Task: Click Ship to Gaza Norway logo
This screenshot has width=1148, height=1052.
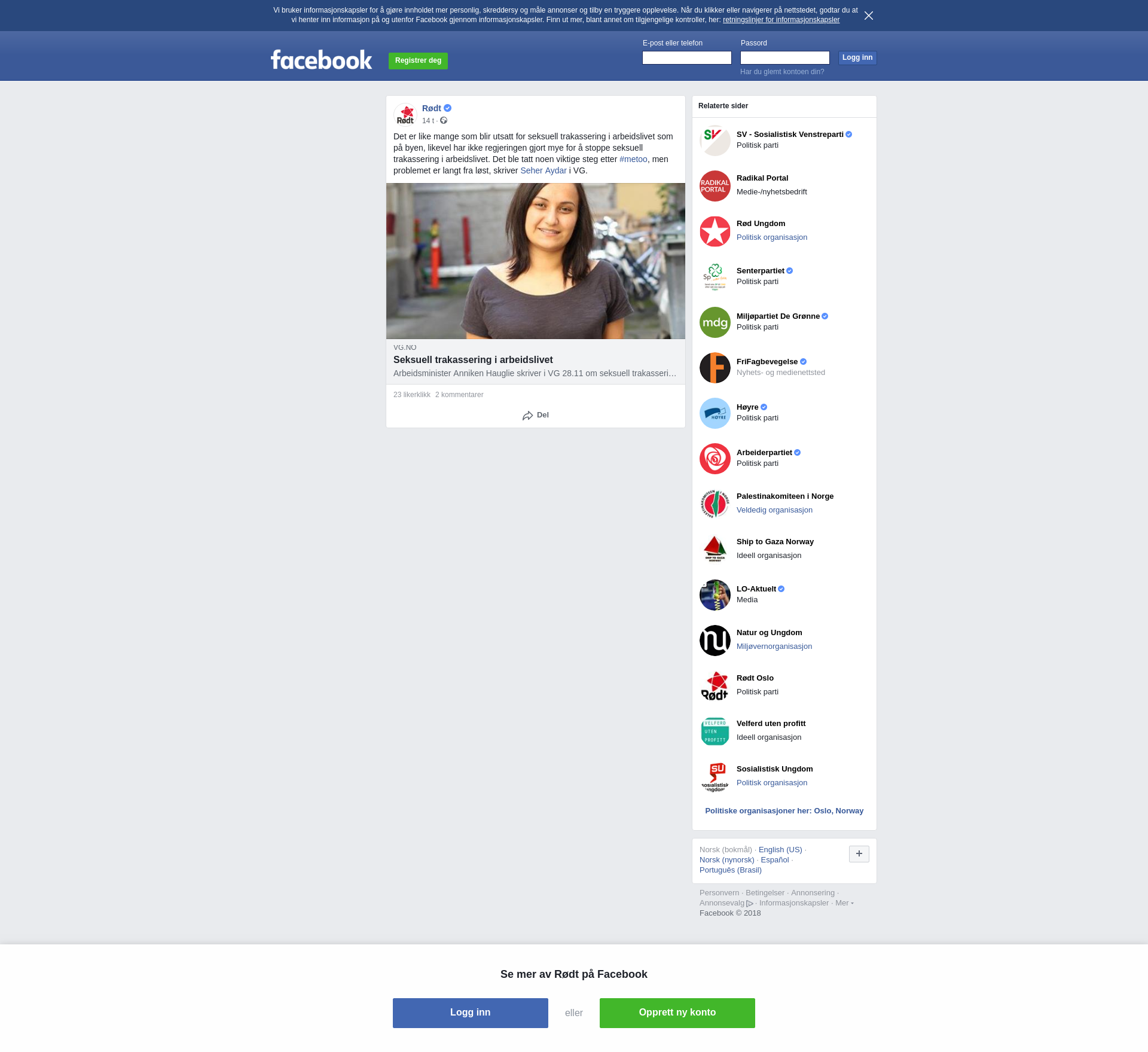Action: pyautogui.click(x=715, y=550)
